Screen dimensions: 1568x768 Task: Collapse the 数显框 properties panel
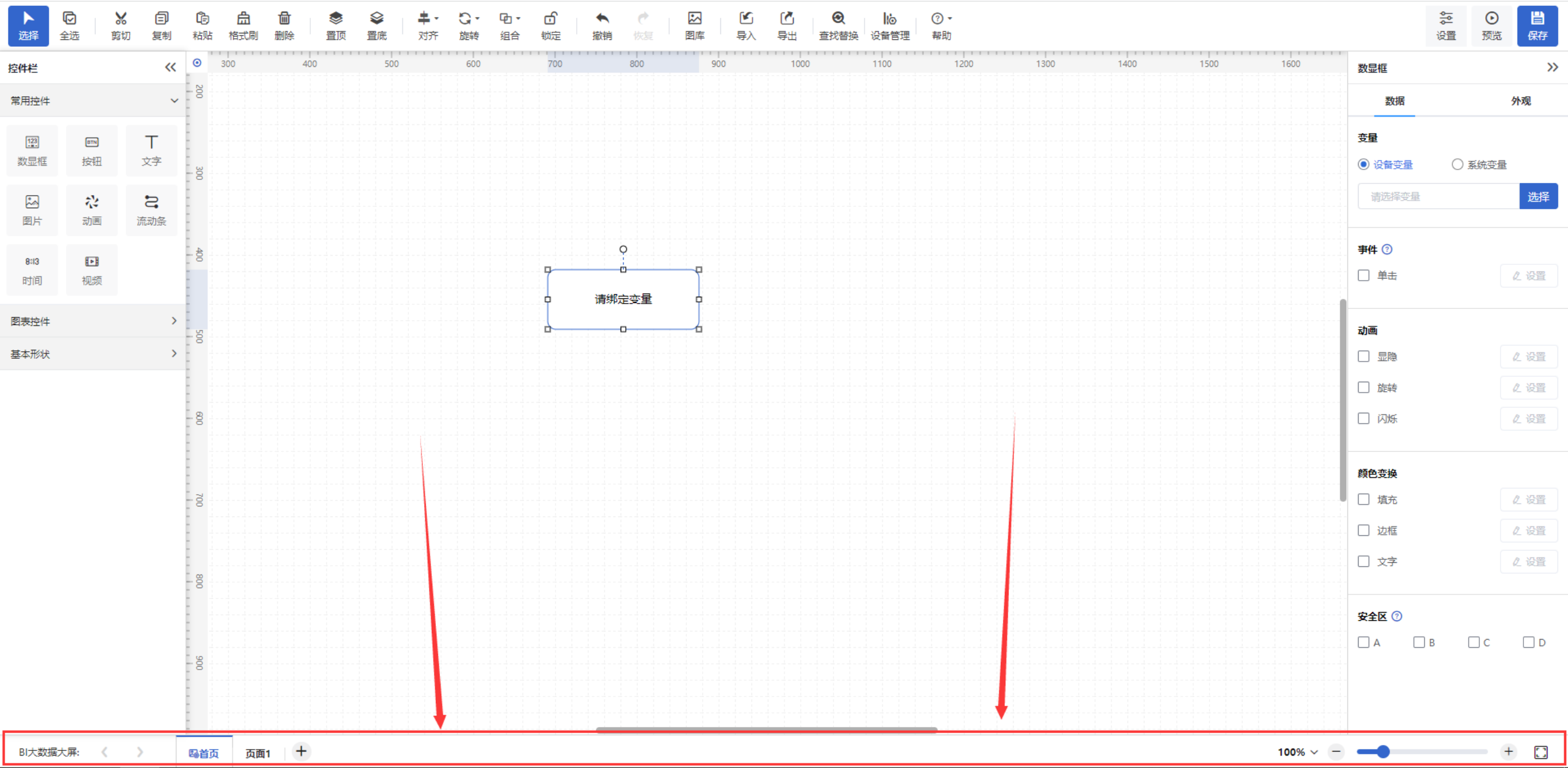[x=1552, y=67]
